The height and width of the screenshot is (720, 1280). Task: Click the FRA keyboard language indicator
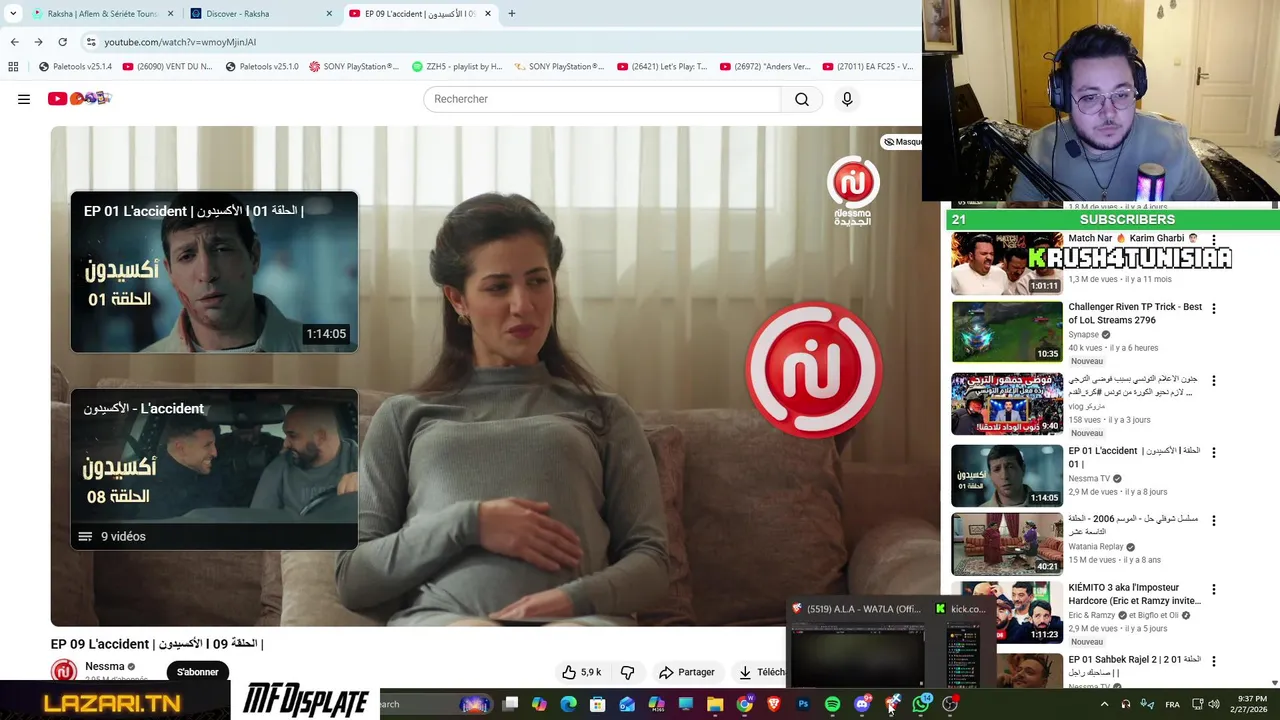click(1172, 704)
